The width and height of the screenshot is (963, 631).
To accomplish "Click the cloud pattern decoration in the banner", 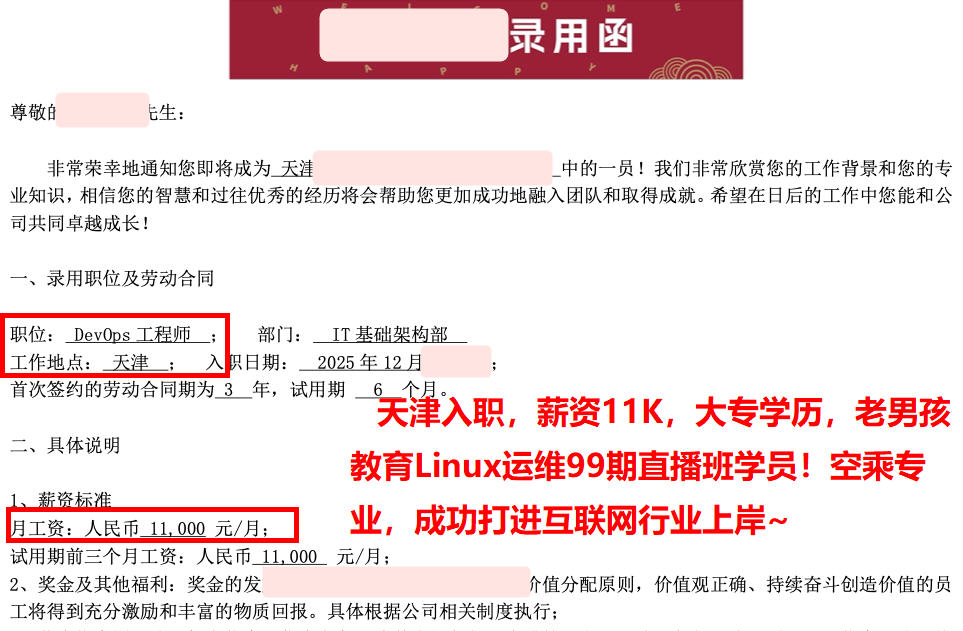I will click(691, 68).
